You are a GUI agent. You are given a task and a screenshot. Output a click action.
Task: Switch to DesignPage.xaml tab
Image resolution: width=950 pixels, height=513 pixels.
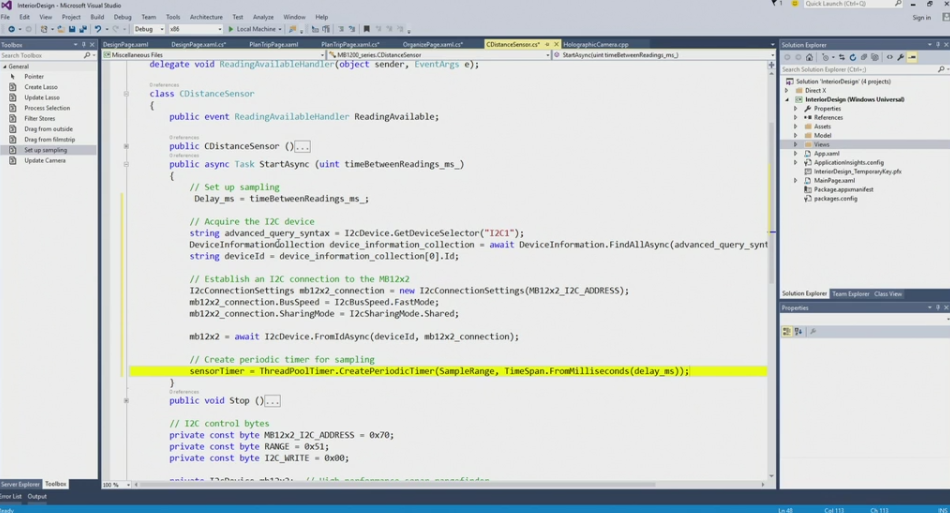(125, 44)
